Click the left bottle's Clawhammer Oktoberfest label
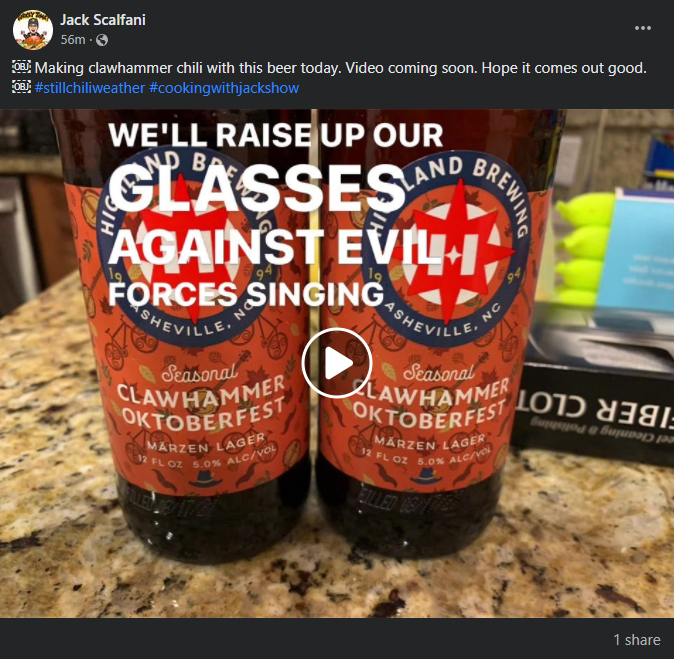The image size is (674, 659). point(201,405)
